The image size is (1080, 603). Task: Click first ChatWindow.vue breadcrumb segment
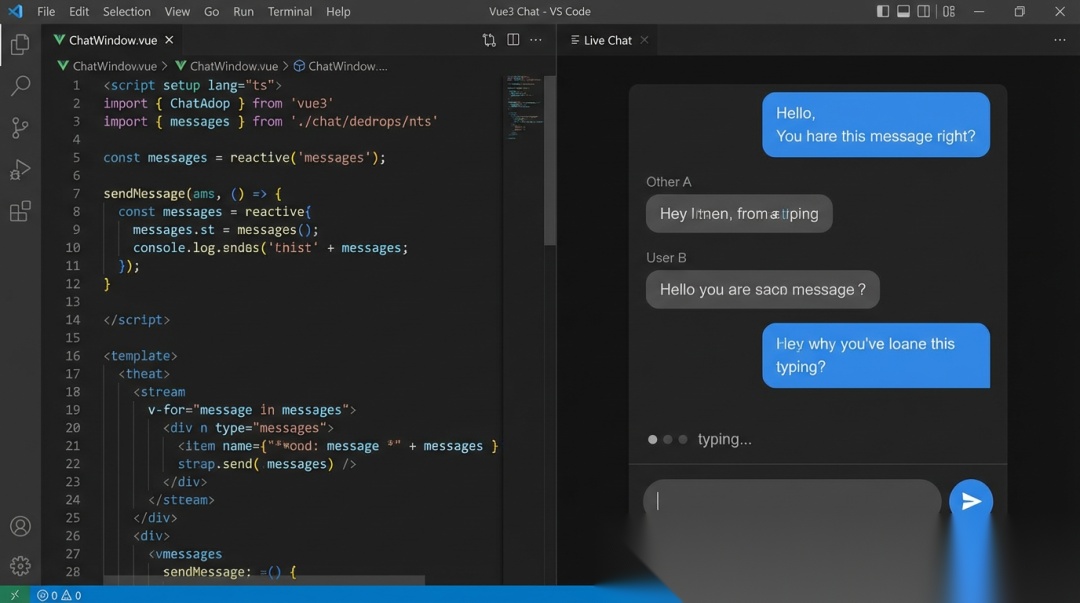(x=108, y=66)
